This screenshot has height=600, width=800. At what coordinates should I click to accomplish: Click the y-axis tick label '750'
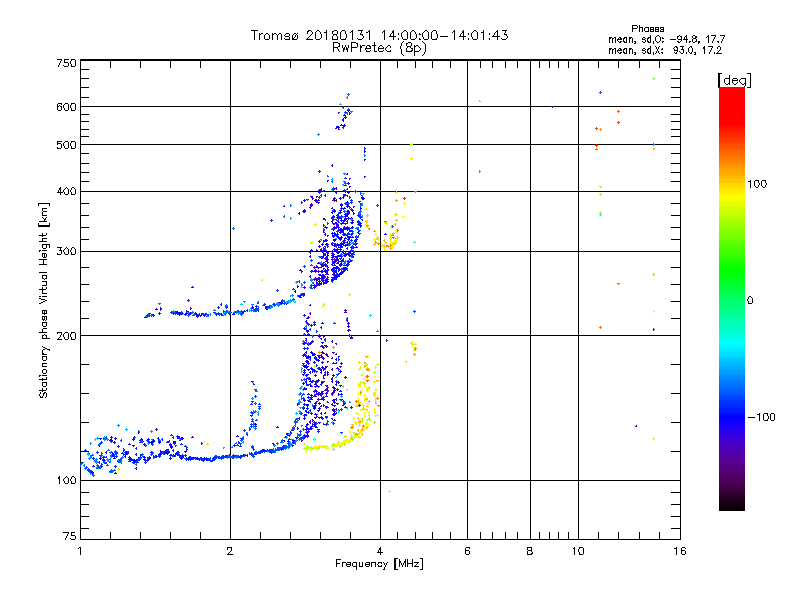pos(66,63)
